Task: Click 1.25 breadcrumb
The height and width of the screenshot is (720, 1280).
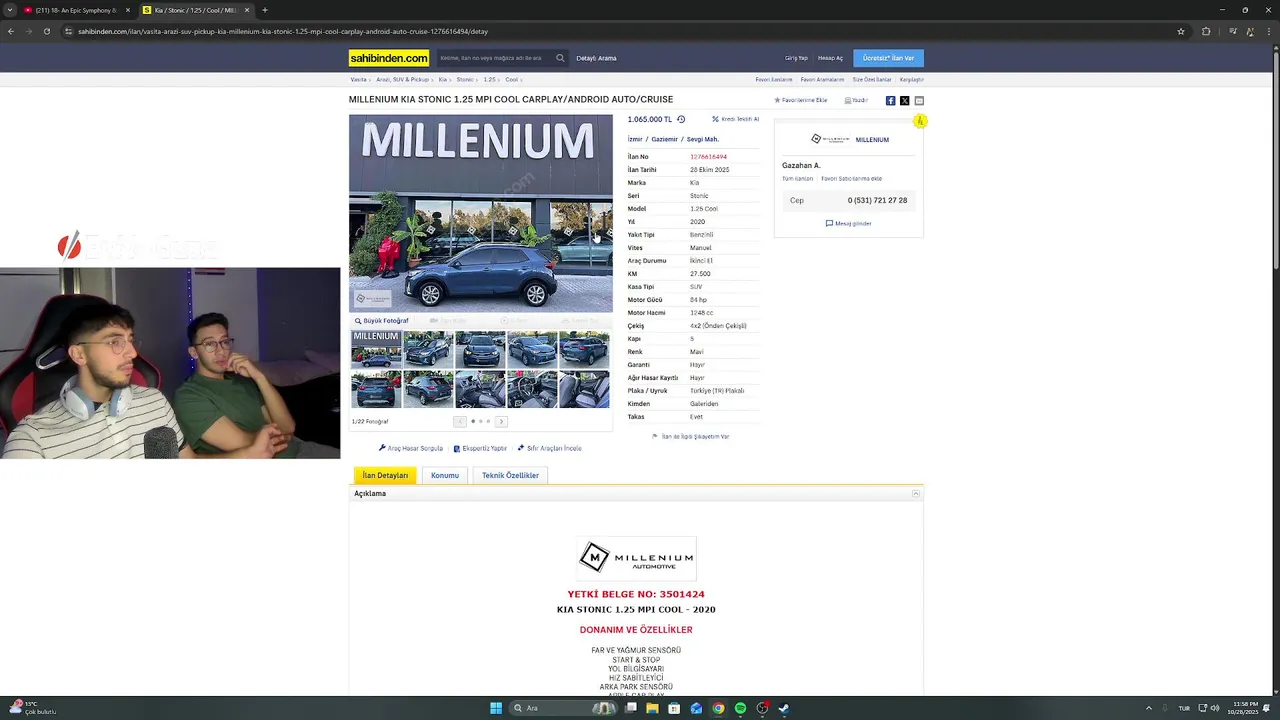Action: [490, 79]
